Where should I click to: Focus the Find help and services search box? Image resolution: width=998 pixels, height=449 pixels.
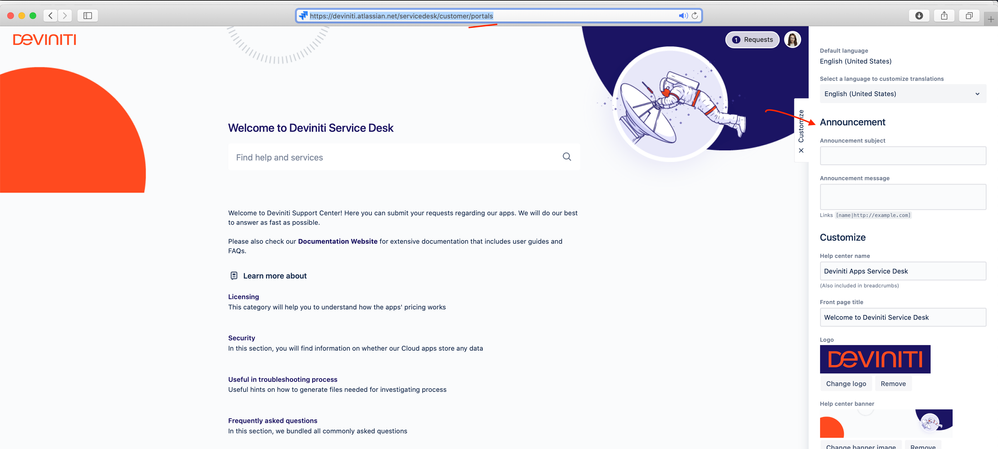[x=404, y=157]
